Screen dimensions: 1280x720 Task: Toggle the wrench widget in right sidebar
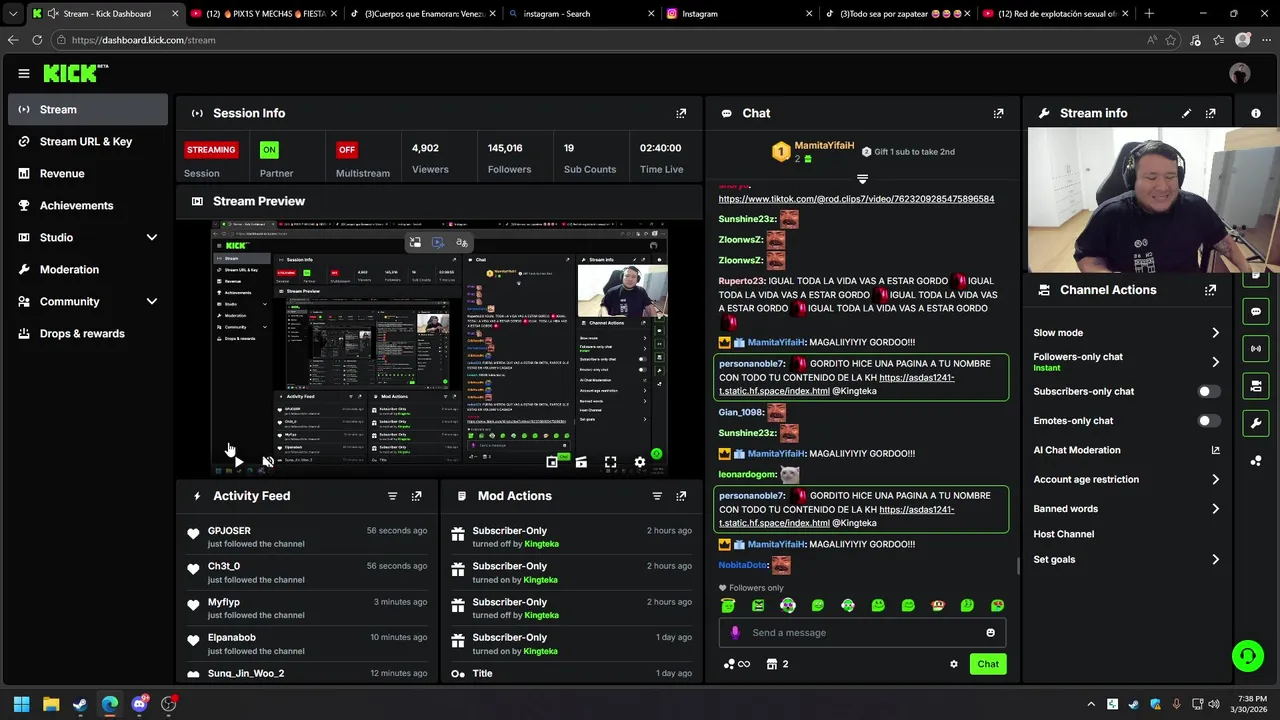(x=1256, y=423)
